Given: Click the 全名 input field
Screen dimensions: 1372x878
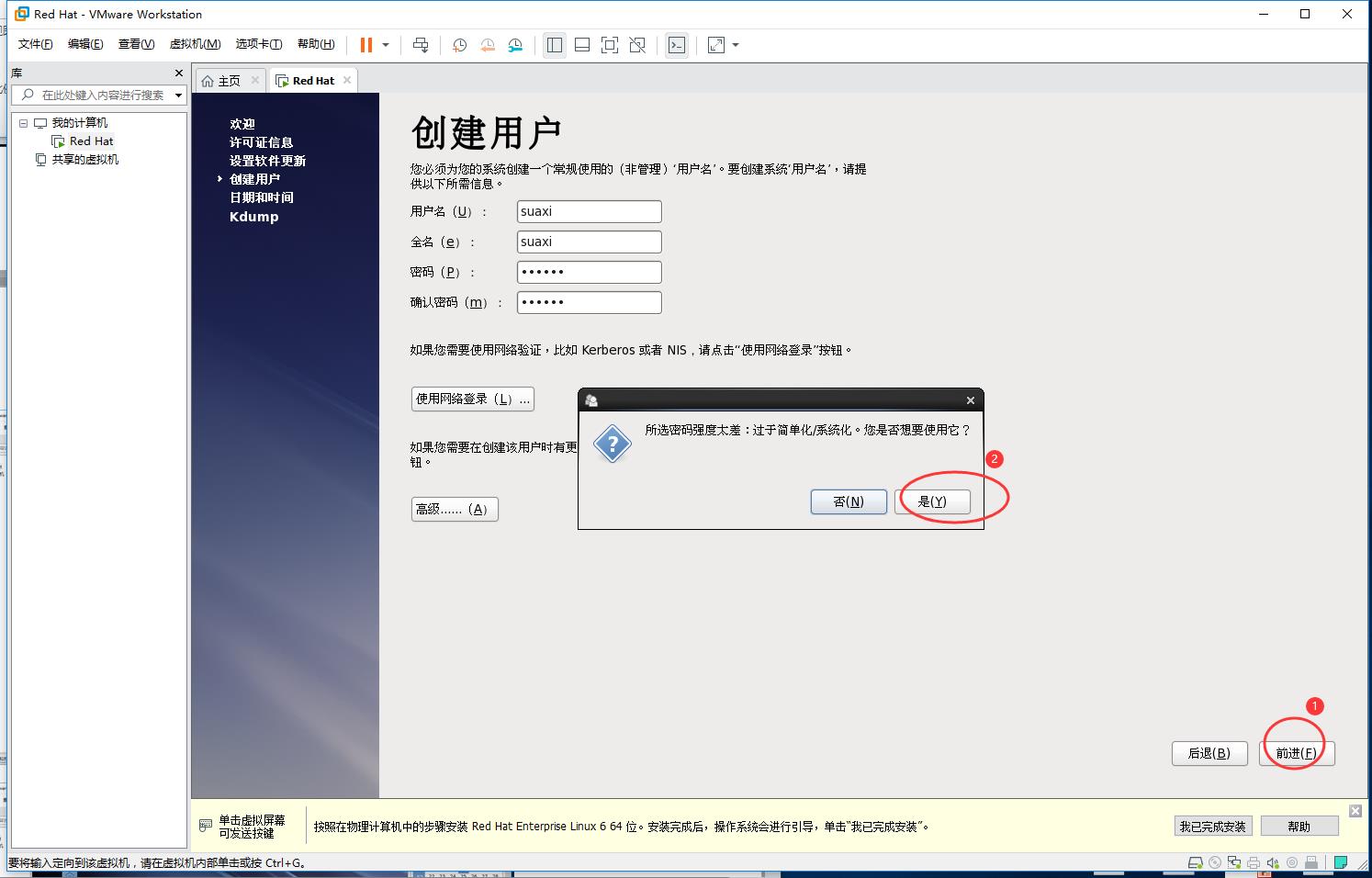Looking at the screenshot, I should 589,242.
